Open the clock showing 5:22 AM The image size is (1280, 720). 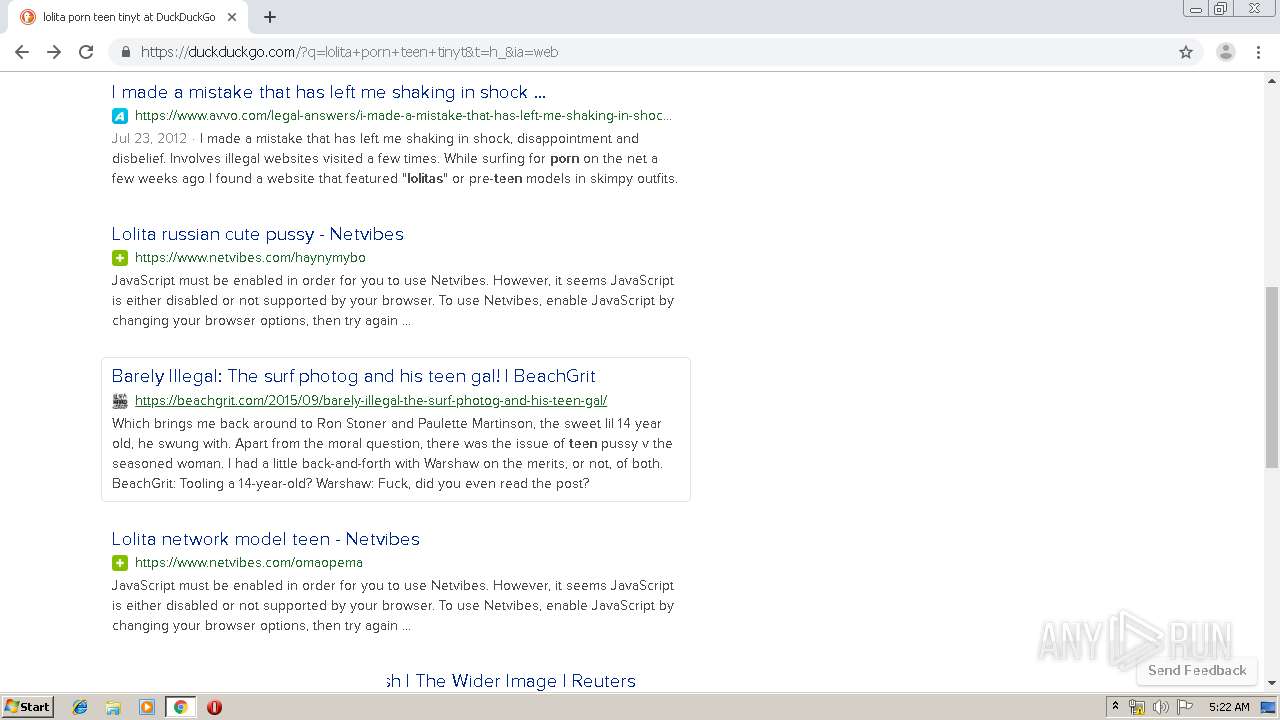click(x=1229, y=707)
